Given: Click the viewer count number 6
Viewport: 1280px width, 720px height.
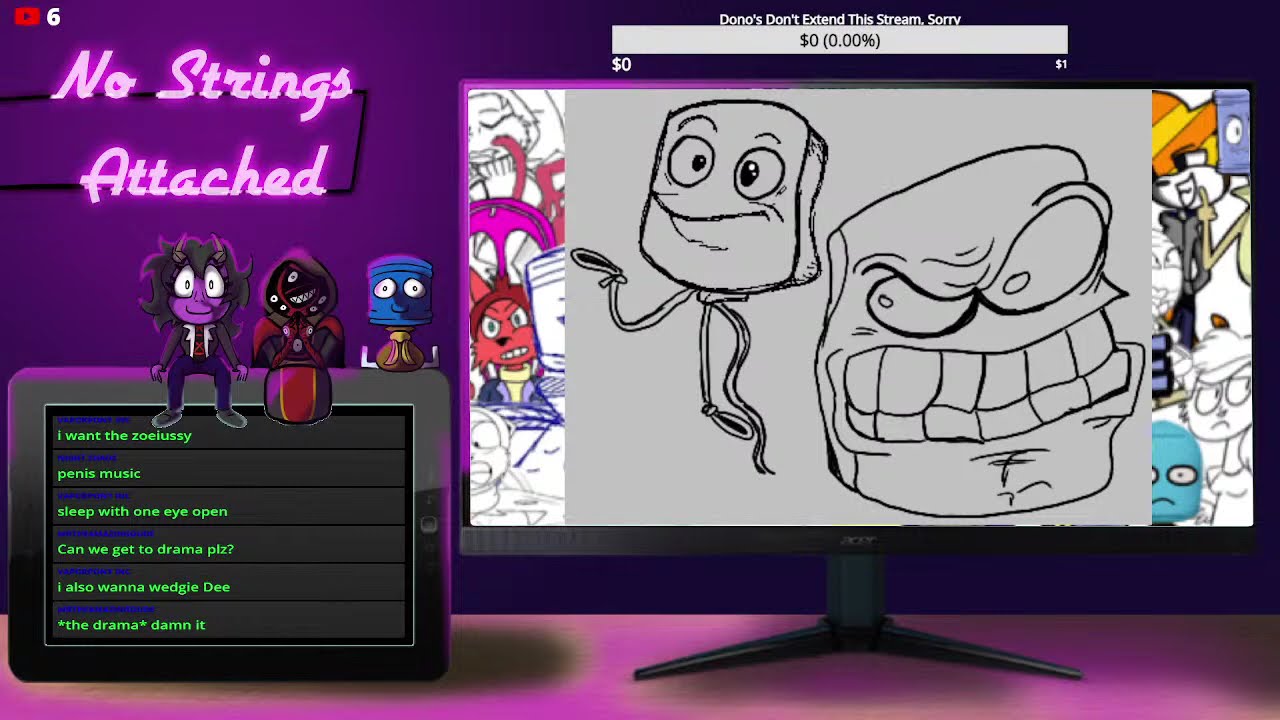Looking at the screenshot, I should click(53, 17).
